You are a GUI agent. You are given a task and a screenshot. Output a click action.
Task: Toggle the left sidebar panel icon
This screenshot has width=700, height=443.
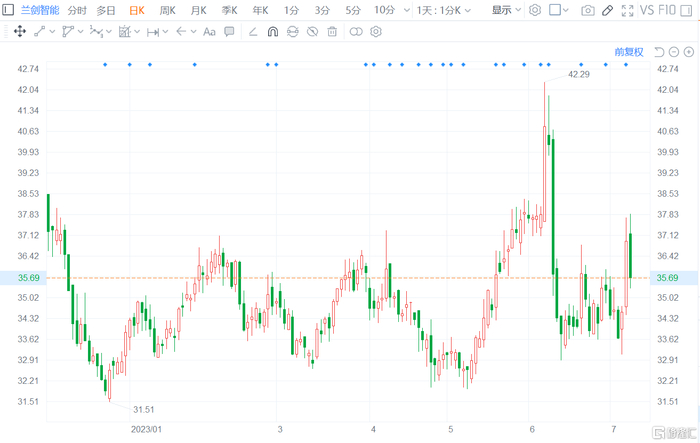8,9
